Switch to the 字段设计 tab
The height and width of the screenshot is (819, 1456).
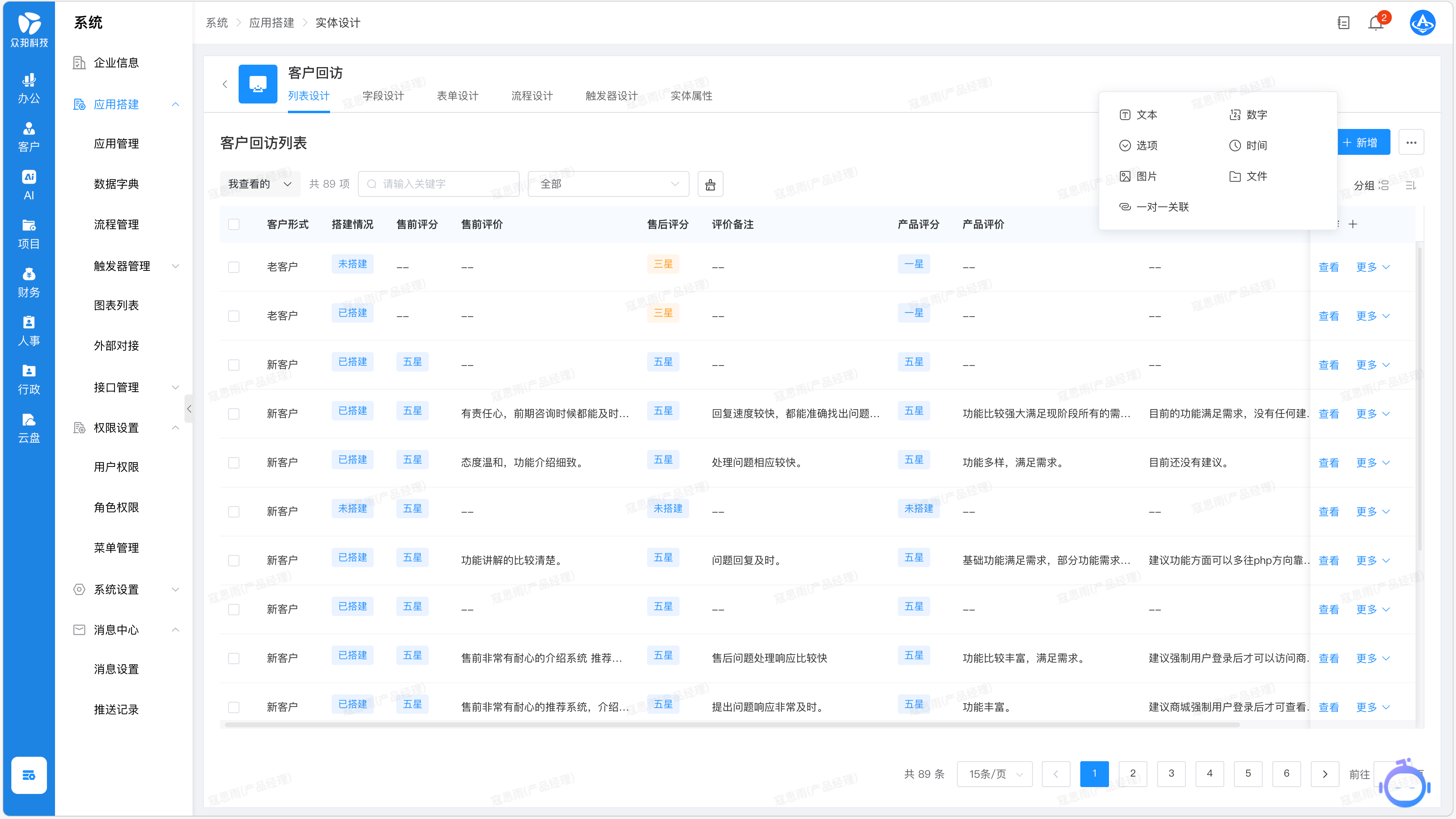click(x=383, y=95)
